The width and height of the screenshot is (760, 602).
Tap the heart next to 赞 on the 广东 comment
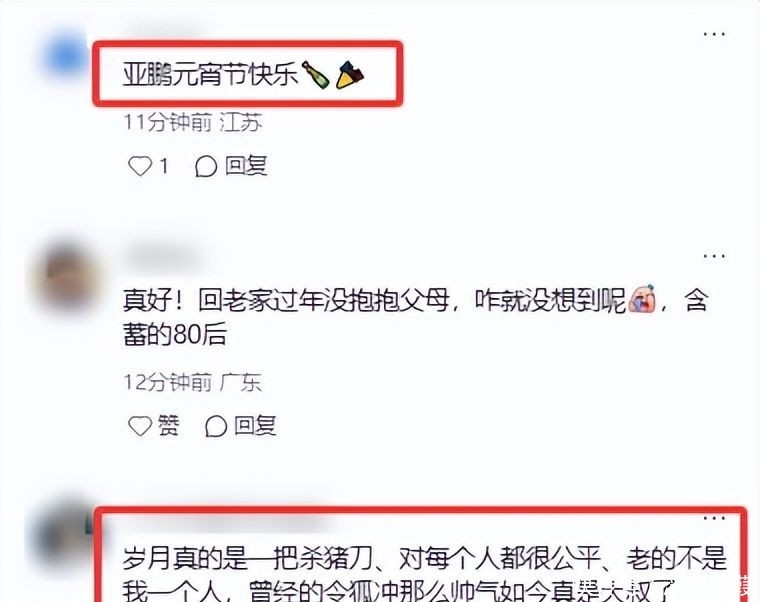[x=140, y=426]
